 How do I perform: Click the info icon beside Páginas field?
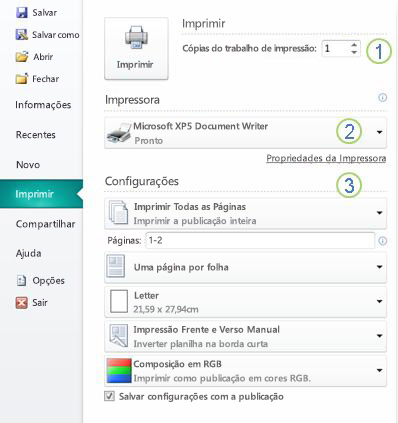[x=382, y=240]
